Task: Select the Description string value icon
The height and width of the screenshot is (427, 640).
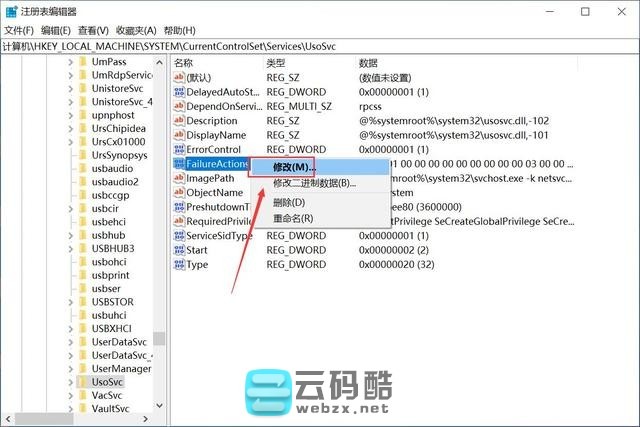Action: click(178, 121)
